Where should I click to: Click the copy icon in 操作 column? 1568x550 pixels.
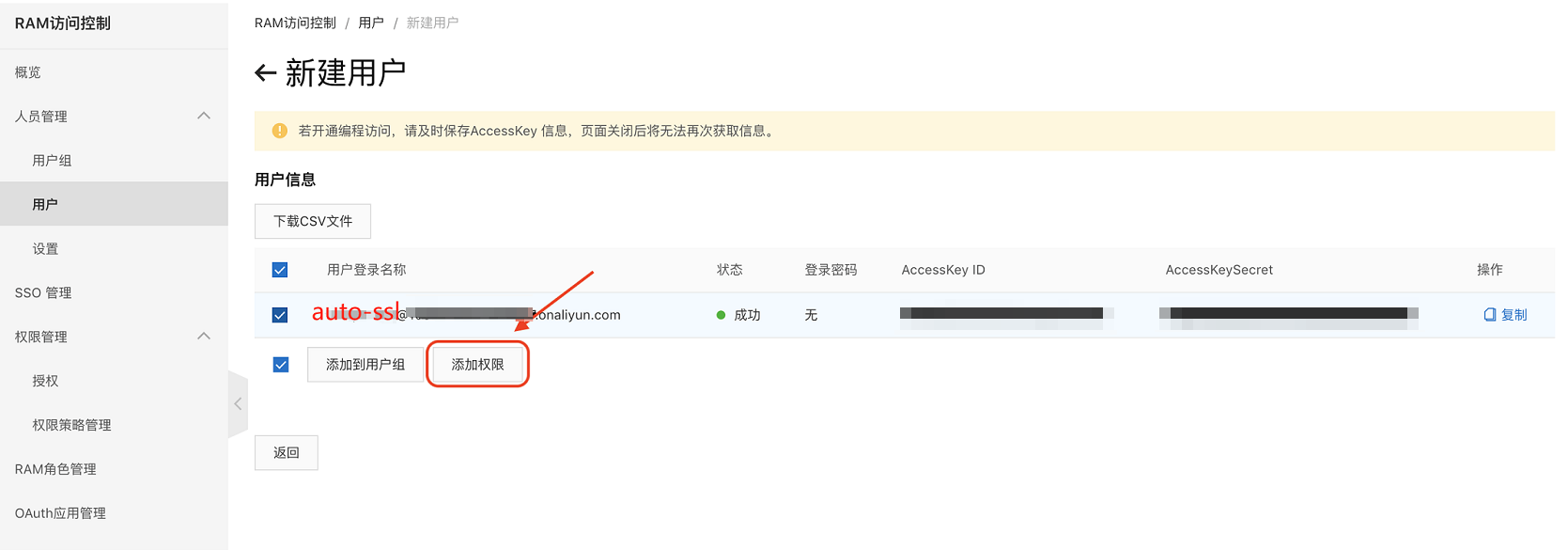point(1490,315)
